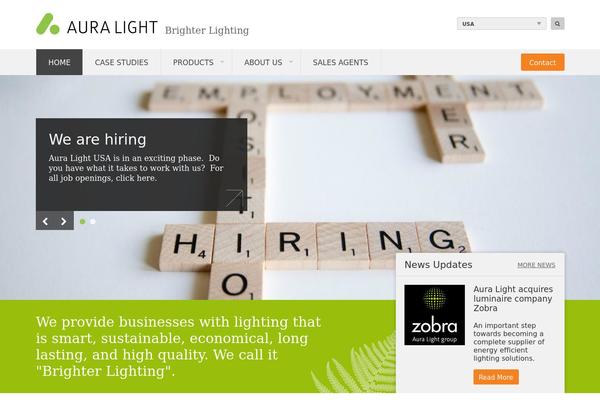Open the Home navigation tab
Image resolution: width=600 pixels, height=400 pixels.
pyautogui.click(x=59, y=62)
